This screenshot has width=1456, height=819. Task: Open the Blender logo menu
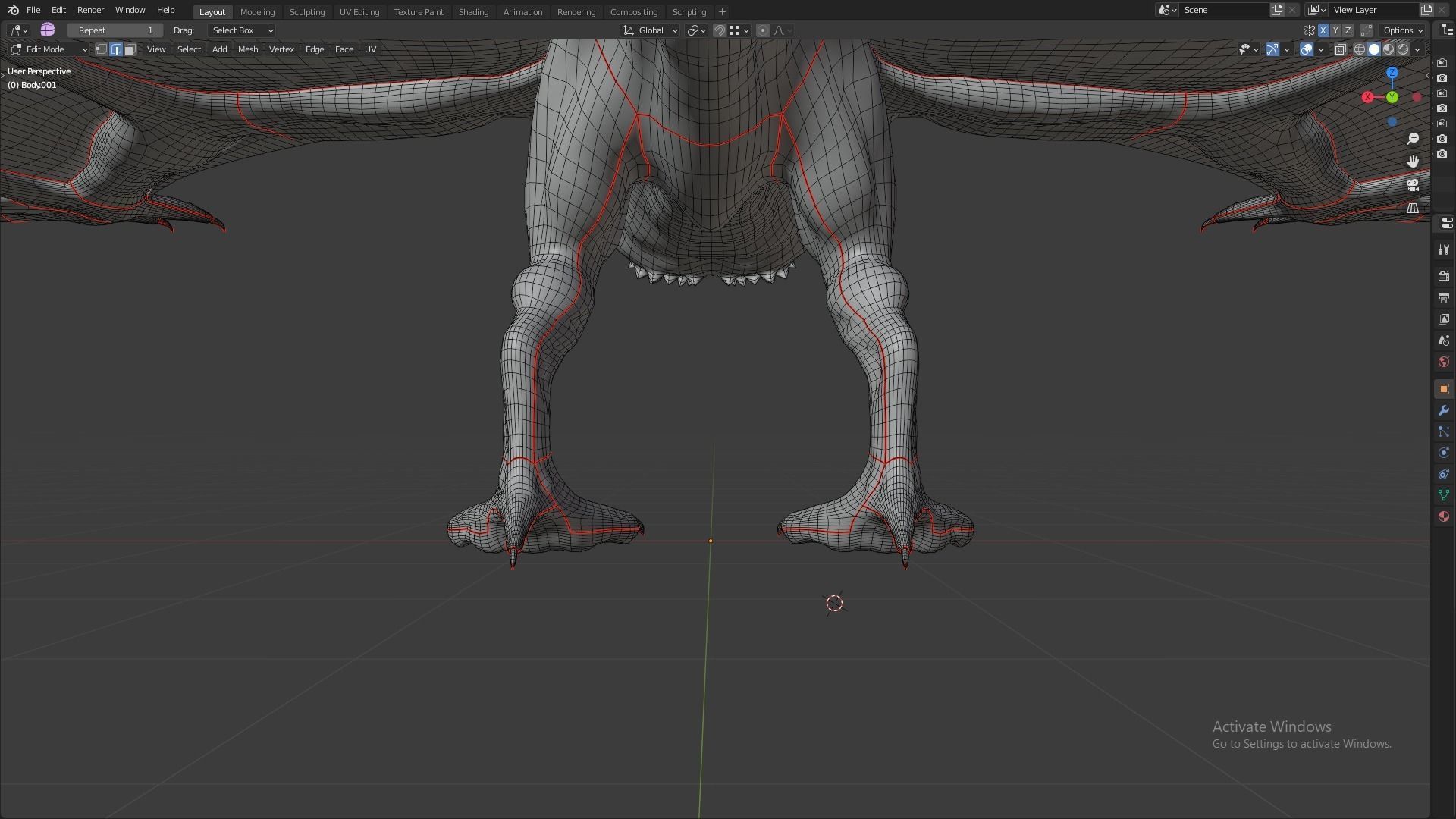[x=13, y=10]
